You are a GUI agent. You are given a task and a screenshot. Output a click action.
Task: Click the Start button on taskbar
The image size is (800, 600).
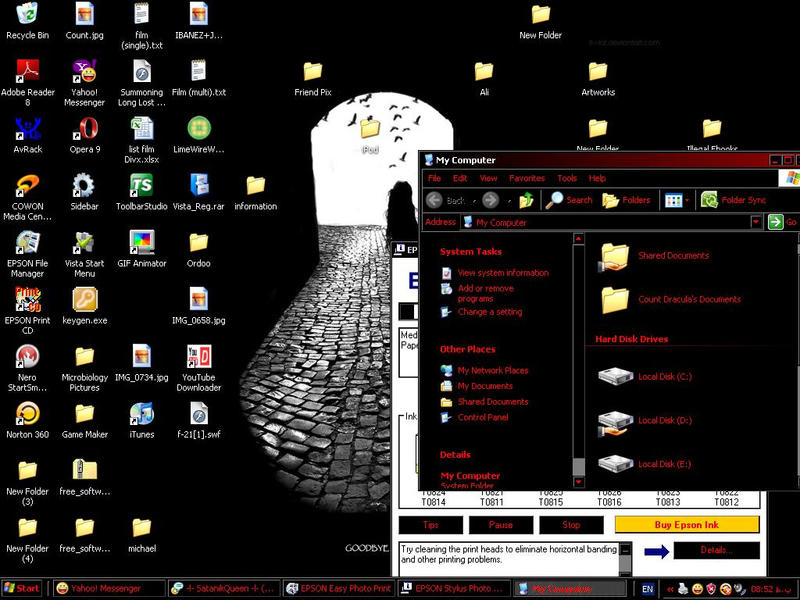click(x=22, y=588)
